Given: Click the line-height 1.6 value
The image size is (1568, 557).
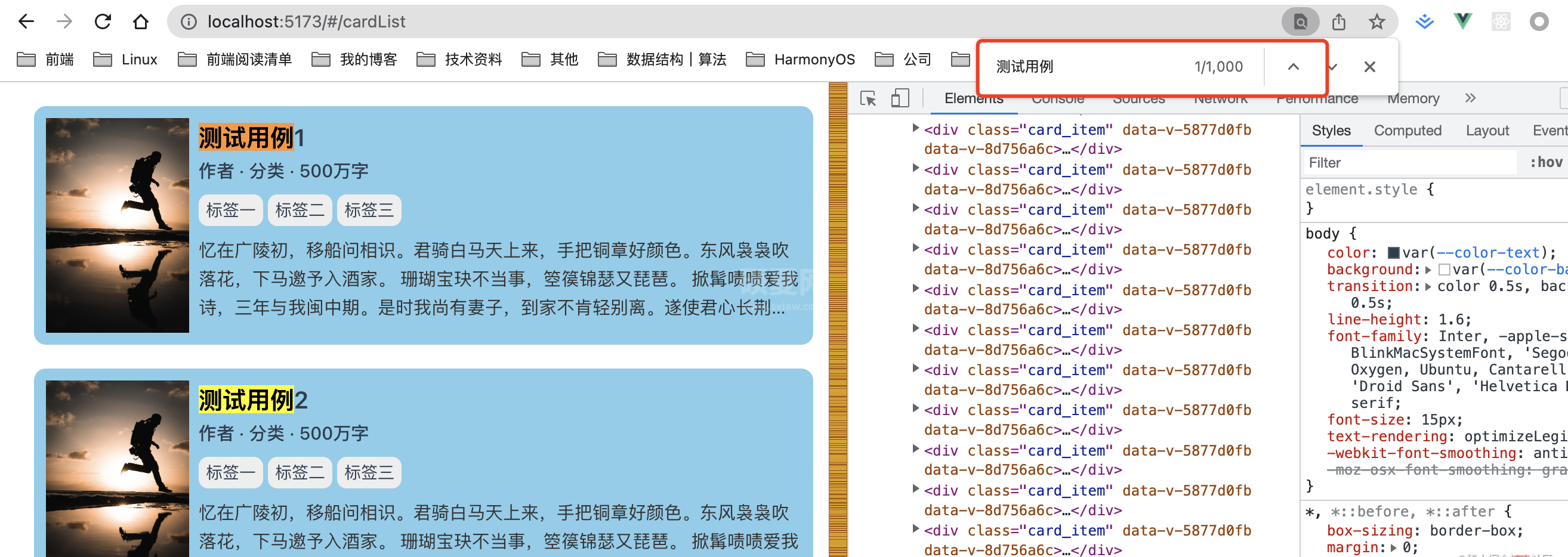Looking at the screenshot, I should (1452, 320).
